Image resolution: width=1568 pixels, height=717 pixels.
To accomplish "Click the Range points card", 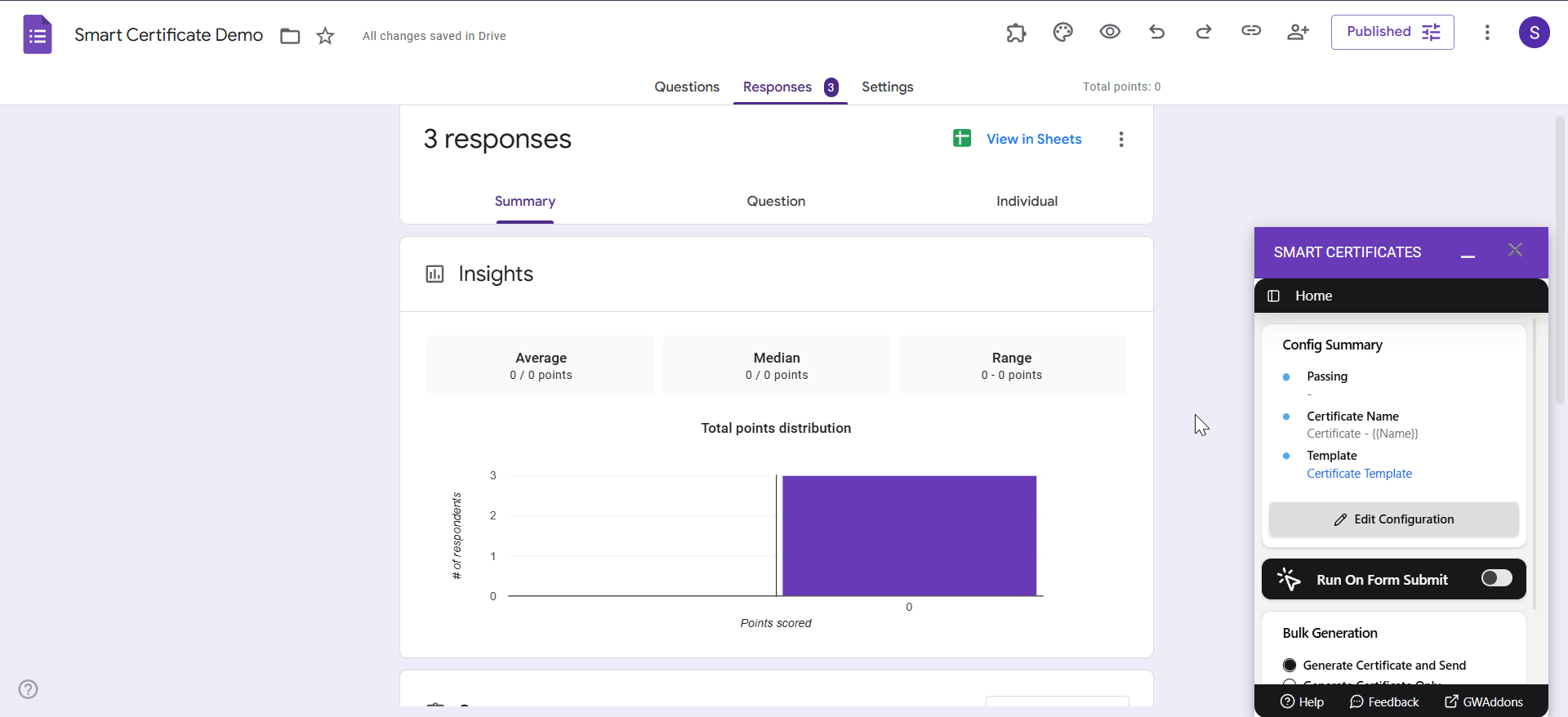I will click(x=1012, y=365).
